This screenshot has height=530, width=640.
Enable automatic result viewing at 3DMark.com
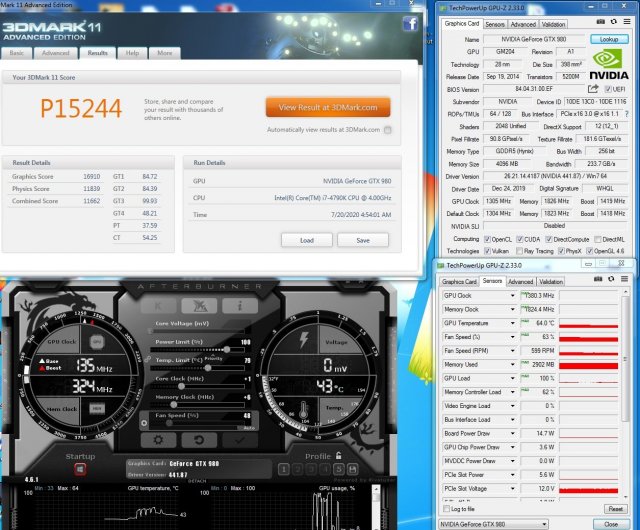[x=260, y=129]
